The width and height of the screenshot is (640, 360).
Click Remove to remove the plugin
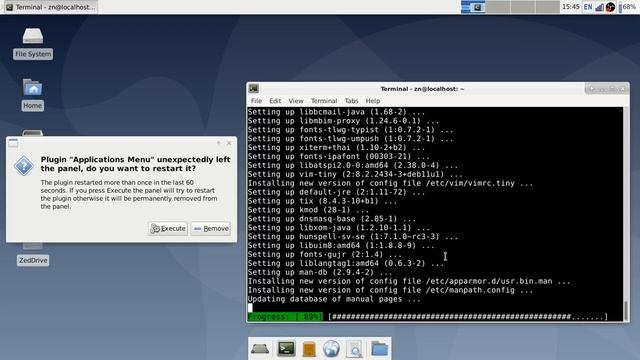coord(211,229)
